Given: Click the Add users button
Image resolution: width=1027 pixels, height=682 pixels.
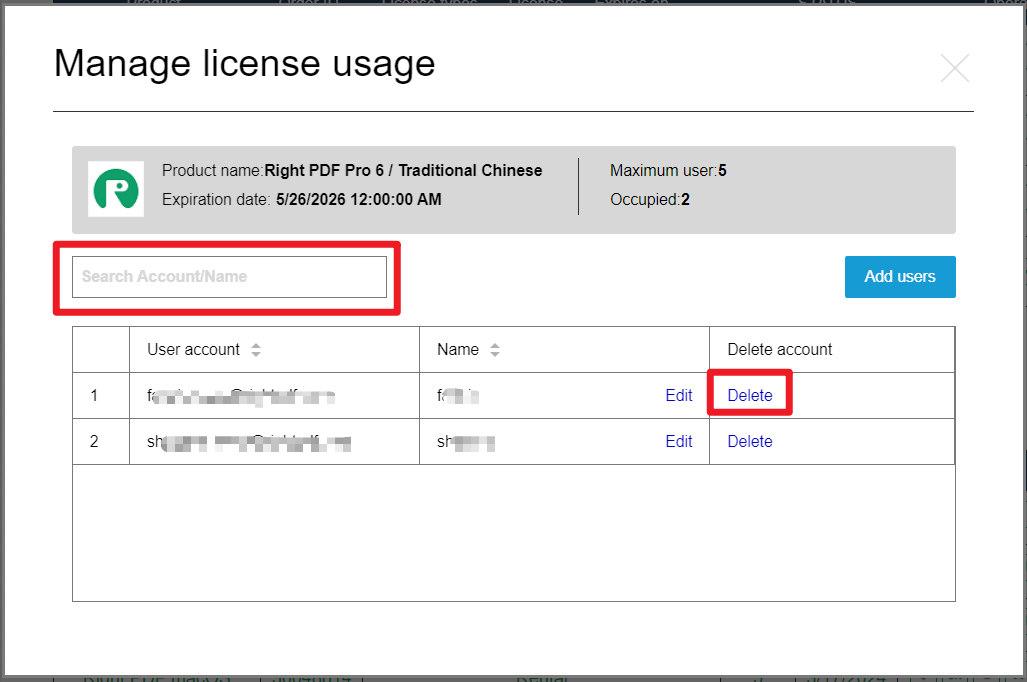Looking at the screenshot, I should coord(900,276).
